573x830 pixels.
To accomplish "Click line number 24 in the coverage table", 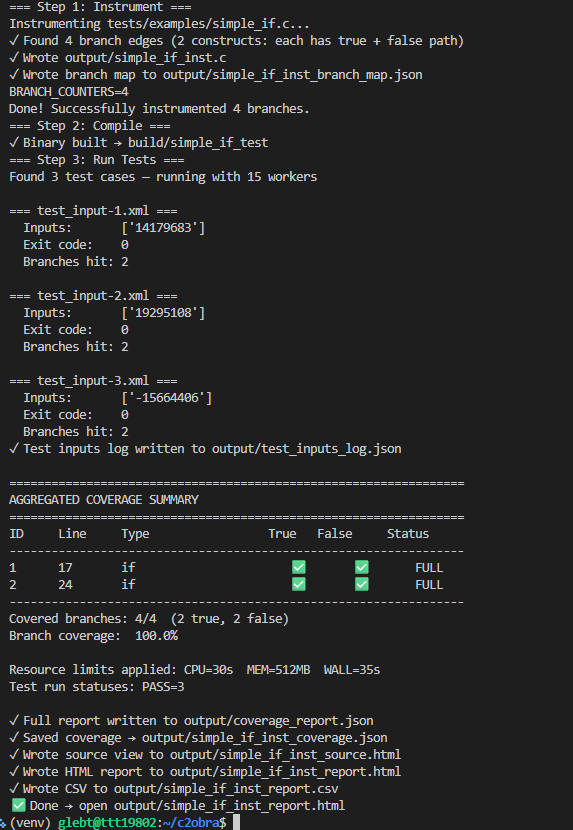I will click(65, 584).
